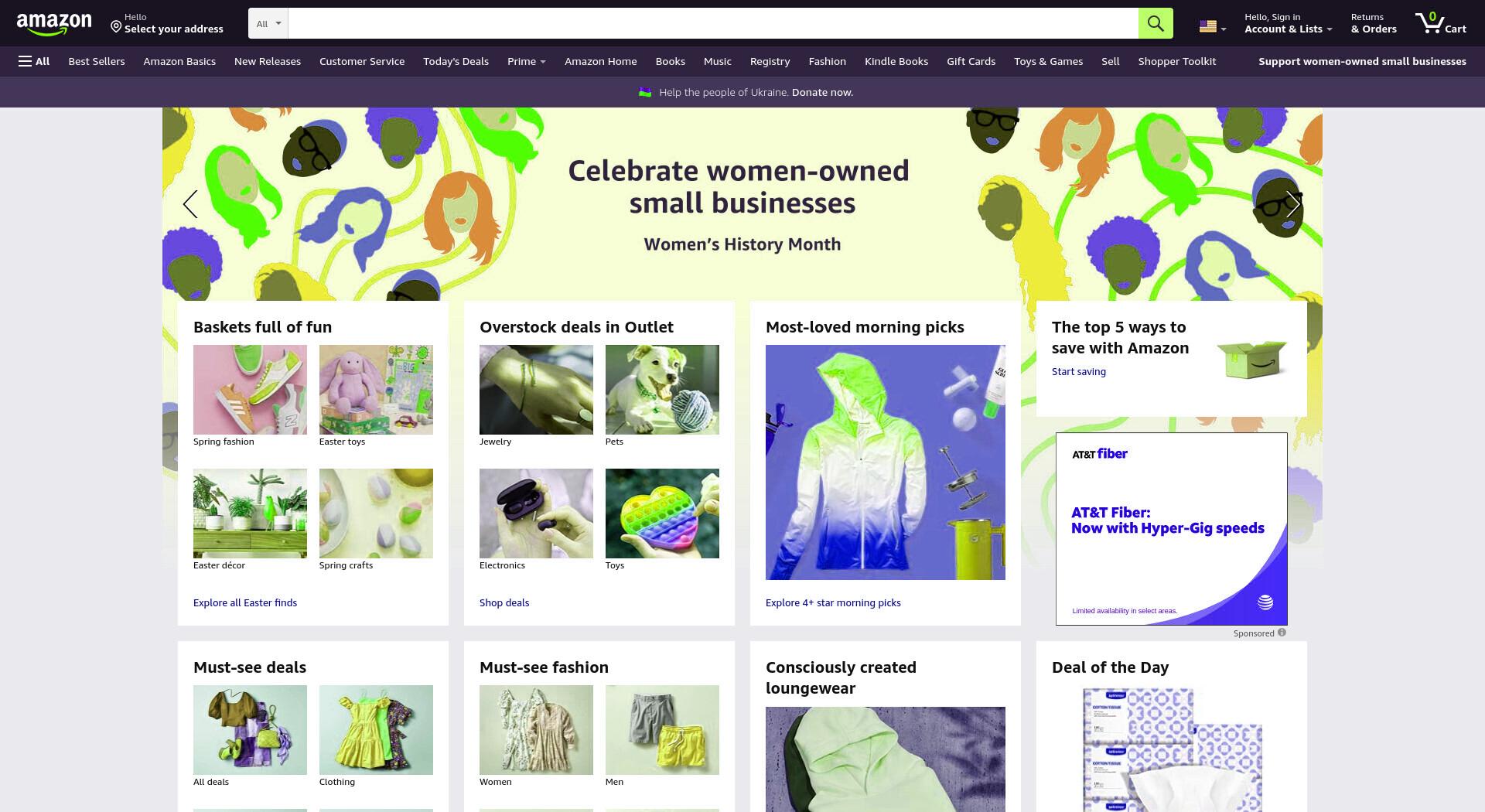Open the US flag language selector
Image resolution: width=1485 pixels, height=812 pixels.
(1212, 27)
